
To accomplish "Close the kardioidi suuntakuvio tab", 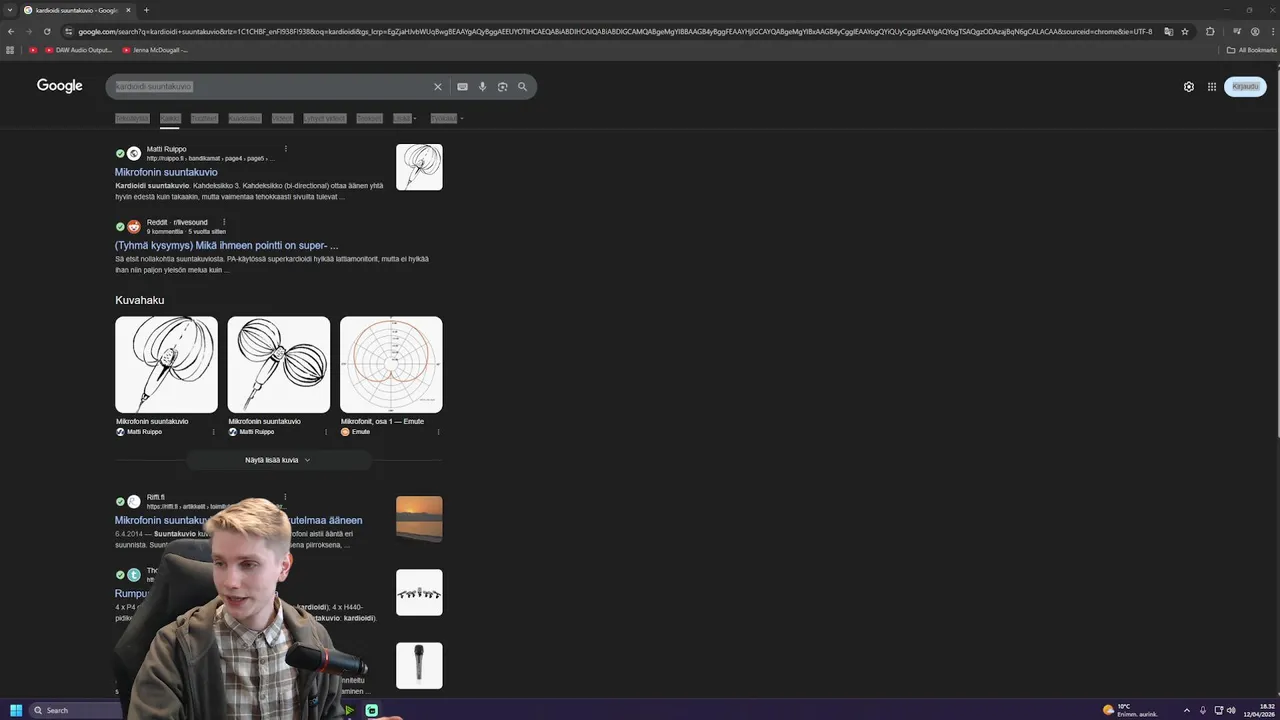I will (x=128, y=10).
